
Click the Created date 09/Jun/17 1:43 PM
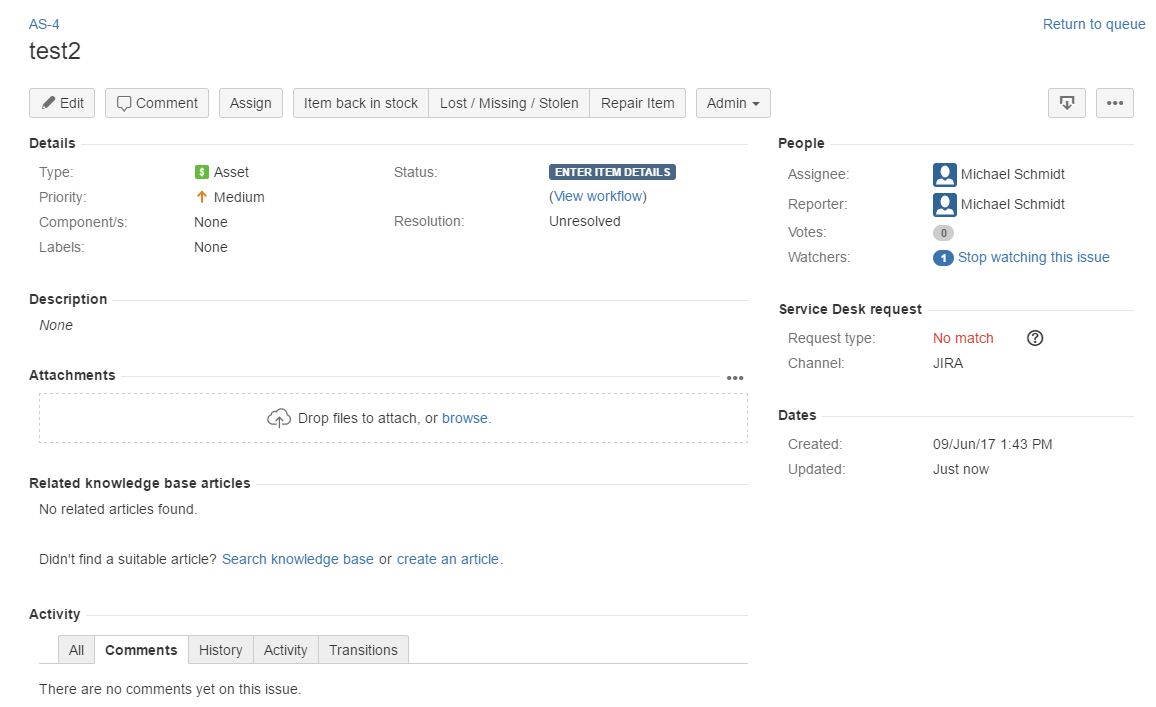coord(992,445)
